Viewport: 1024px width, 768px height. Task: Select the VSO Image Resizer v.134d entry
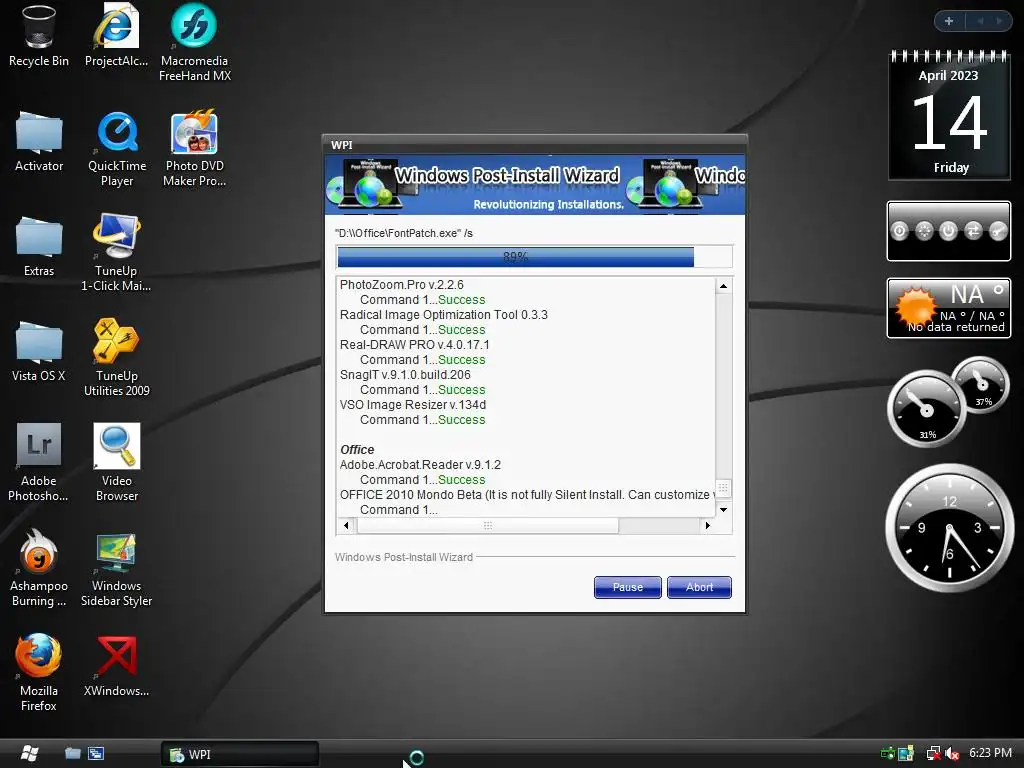coord(413,405)
